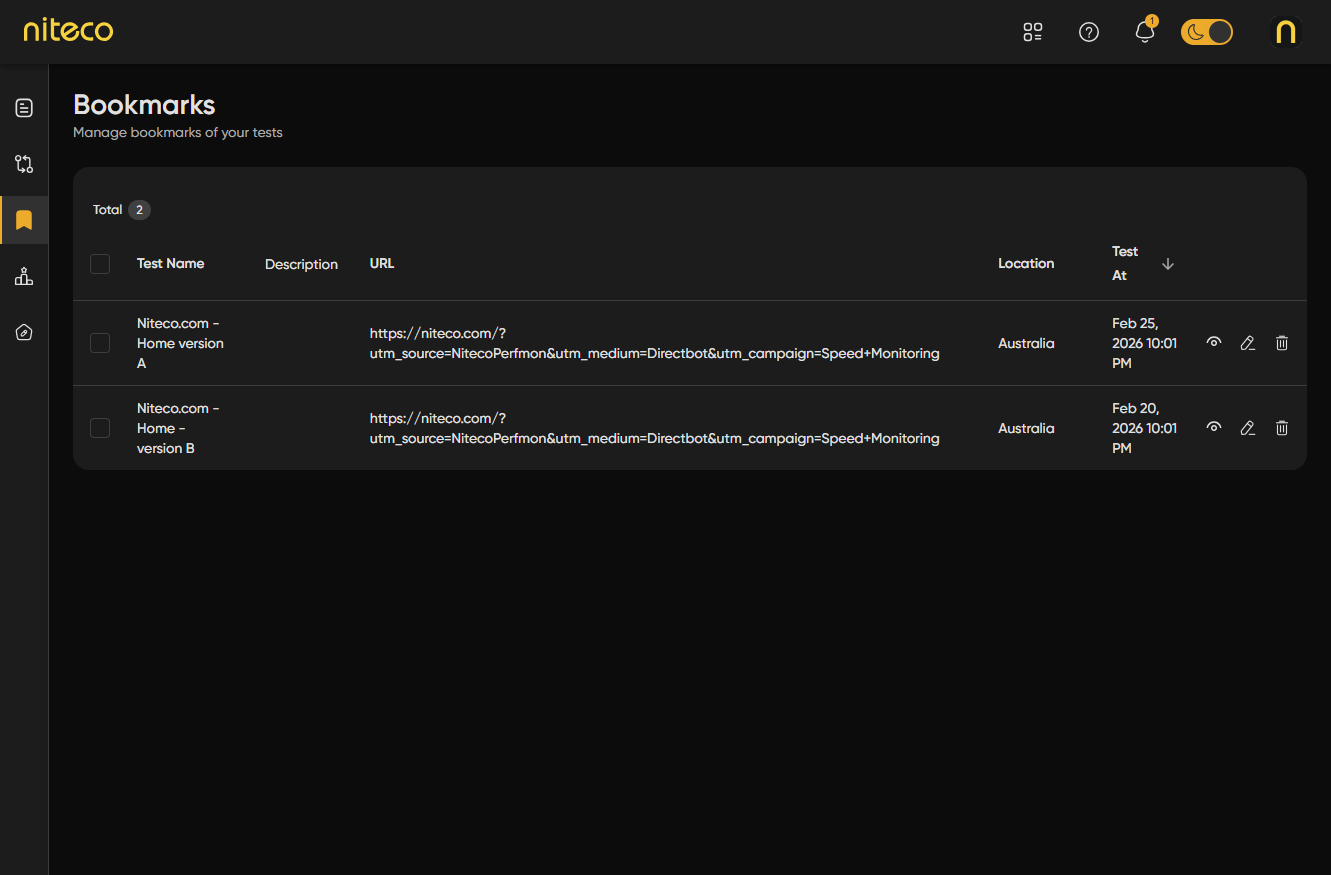Image resolution: width=1331 pixels, height=875 pixels.
Task: Click the Total count badge
Action: (139, 210)
